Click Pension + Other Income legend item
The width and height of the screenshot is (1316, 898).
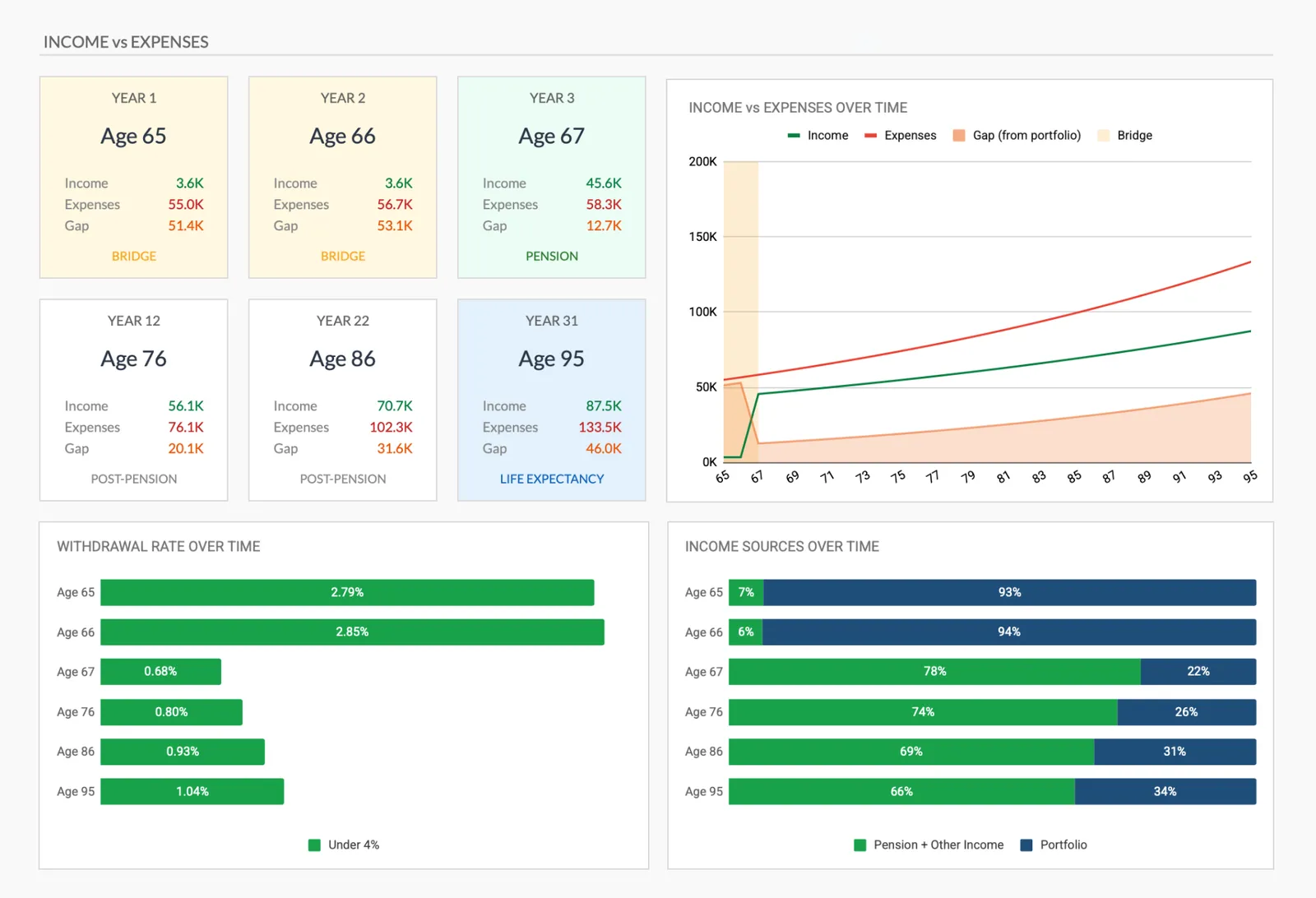[929, 845]
